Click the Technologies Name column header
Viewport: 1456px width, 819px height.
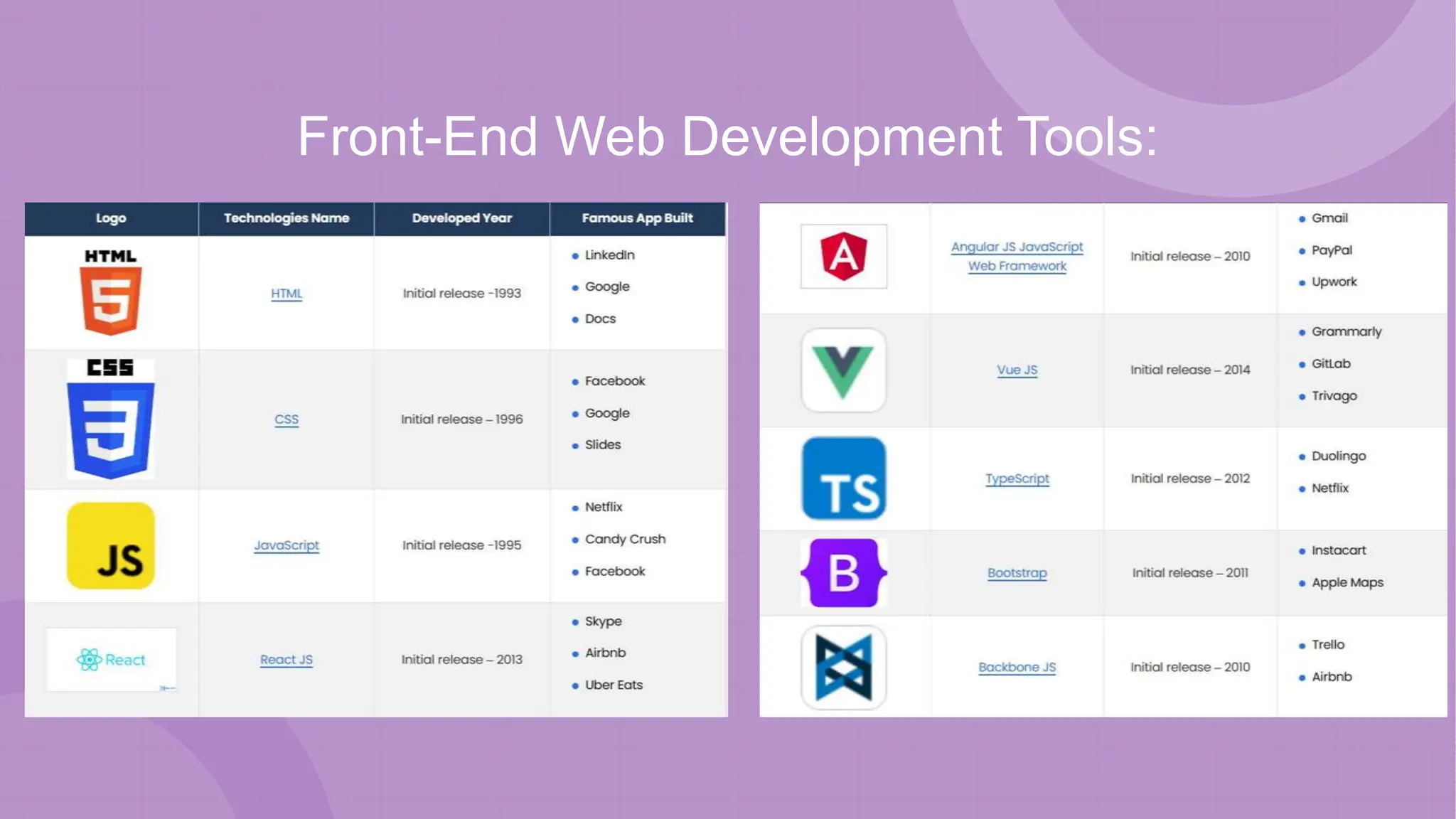click(287, 218)
